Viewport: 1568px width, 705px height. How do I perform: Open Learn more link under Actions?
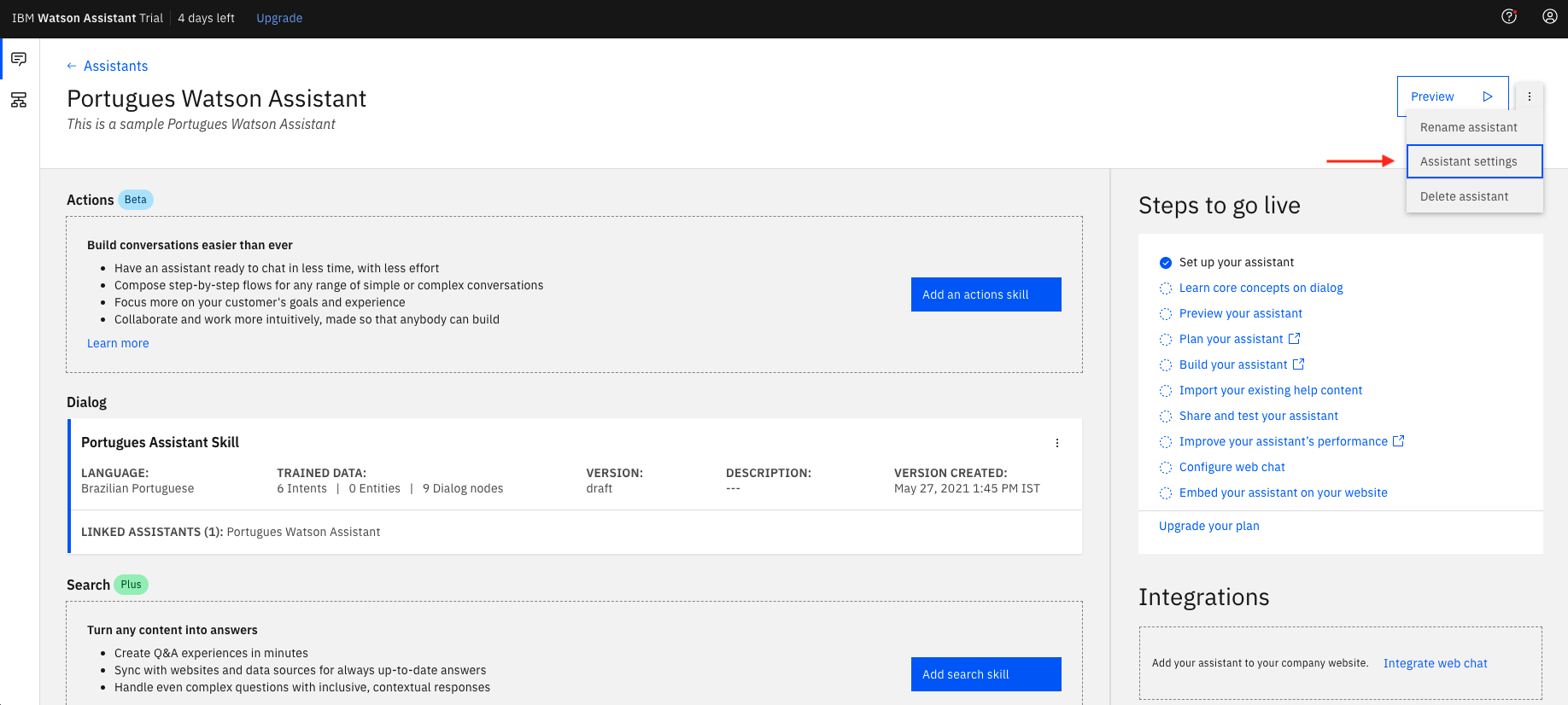(118, 343)
